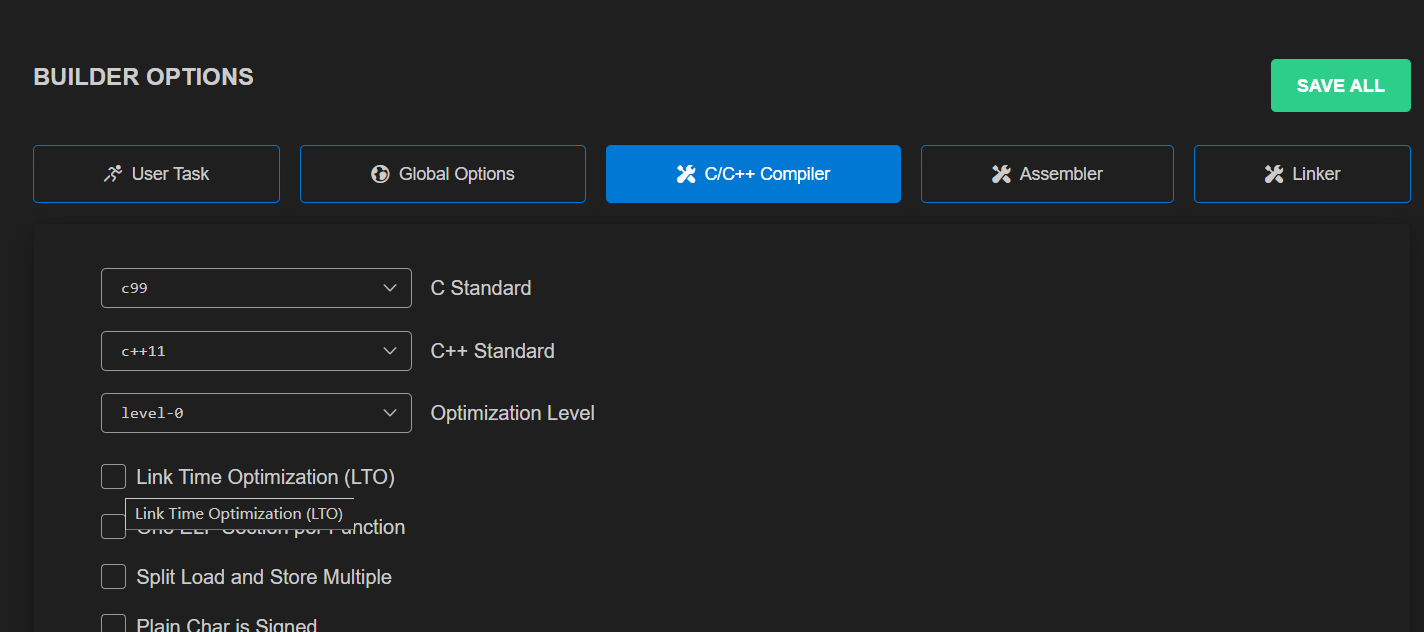Screen dimensions: 1424x632
Task: Click the globe icon on Global Options
Action: tap(380, 174)
